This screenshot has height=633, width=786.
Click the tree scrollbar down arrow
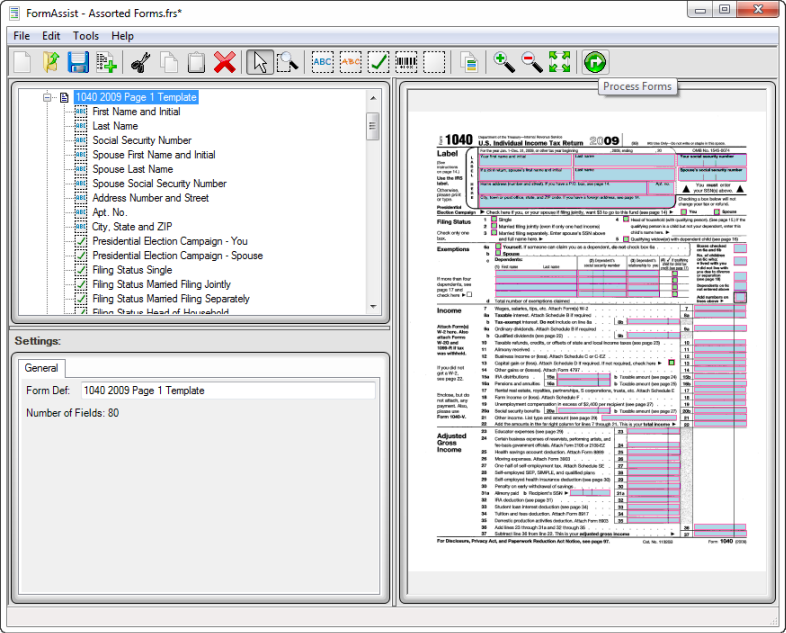373,306
